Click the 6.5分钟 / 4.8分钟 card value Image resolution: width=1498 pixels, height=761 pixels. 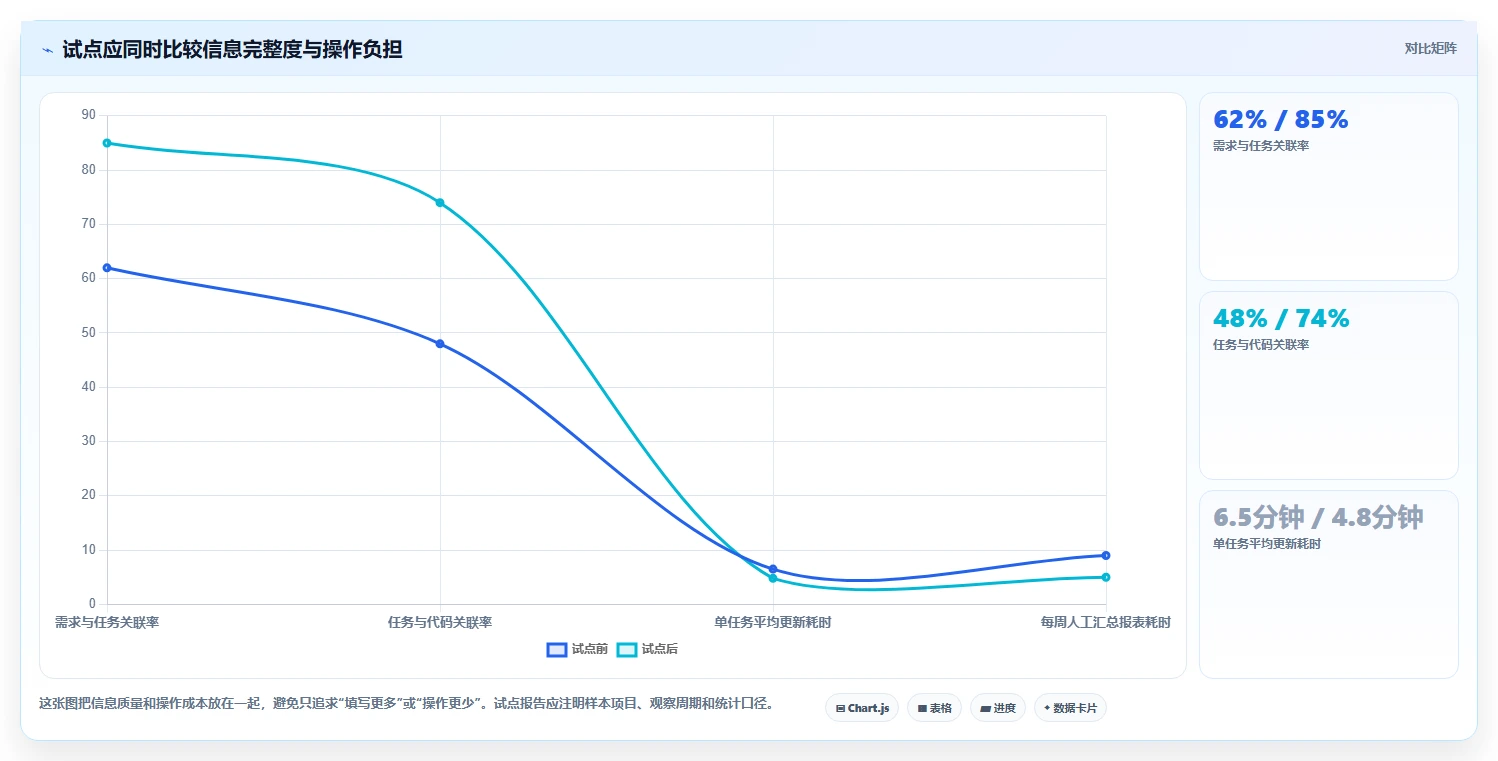coord(1318,518)
